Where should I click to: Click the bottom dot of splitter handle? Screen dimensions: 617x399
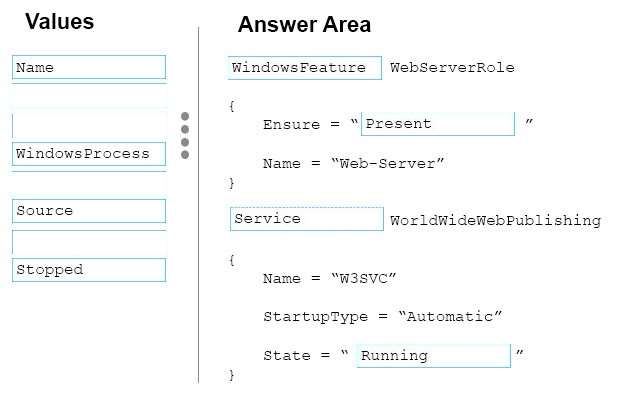(x=185, y=155)
